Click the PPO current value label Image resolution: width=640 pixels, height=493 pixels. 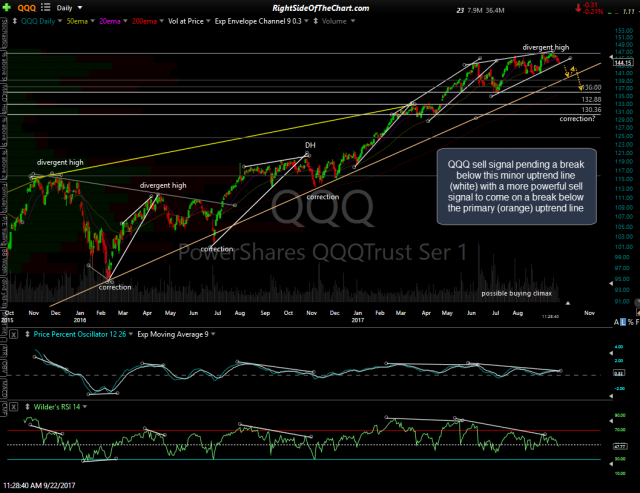617,373
